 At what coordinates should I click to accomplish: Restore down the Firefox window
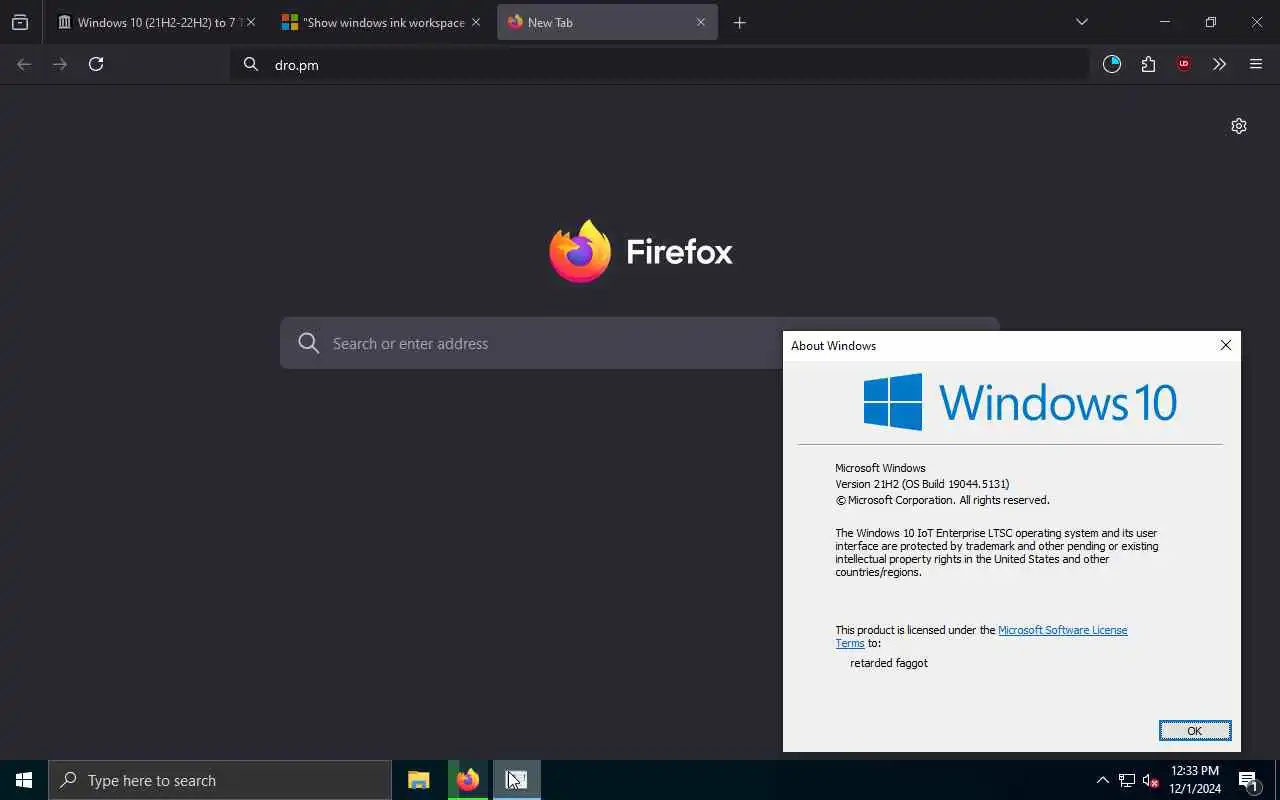tap(1211, 22)
